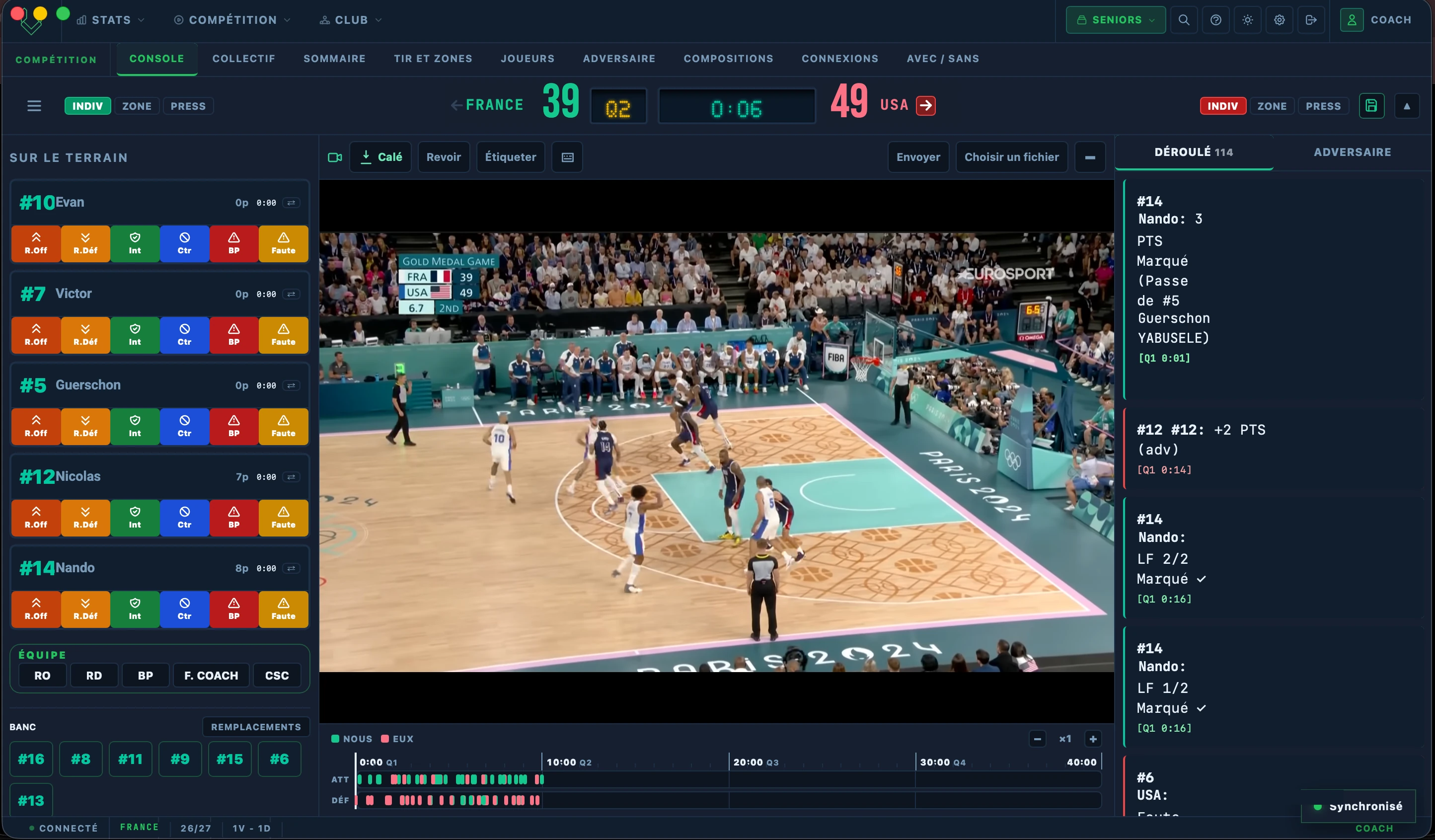
Task: Open the search icon in top bar
Action: (x=1183, y=20)
